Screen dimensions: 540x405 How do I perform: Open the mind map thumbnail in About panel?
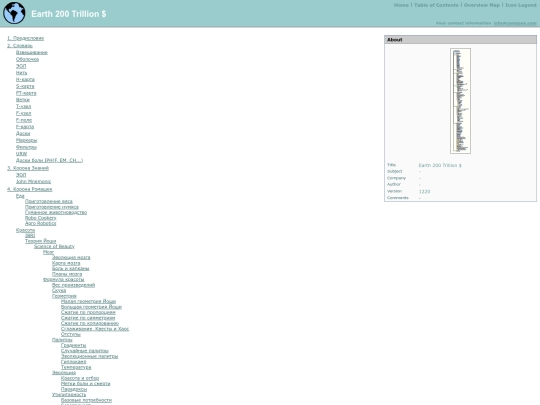click(x=460, y=101)
